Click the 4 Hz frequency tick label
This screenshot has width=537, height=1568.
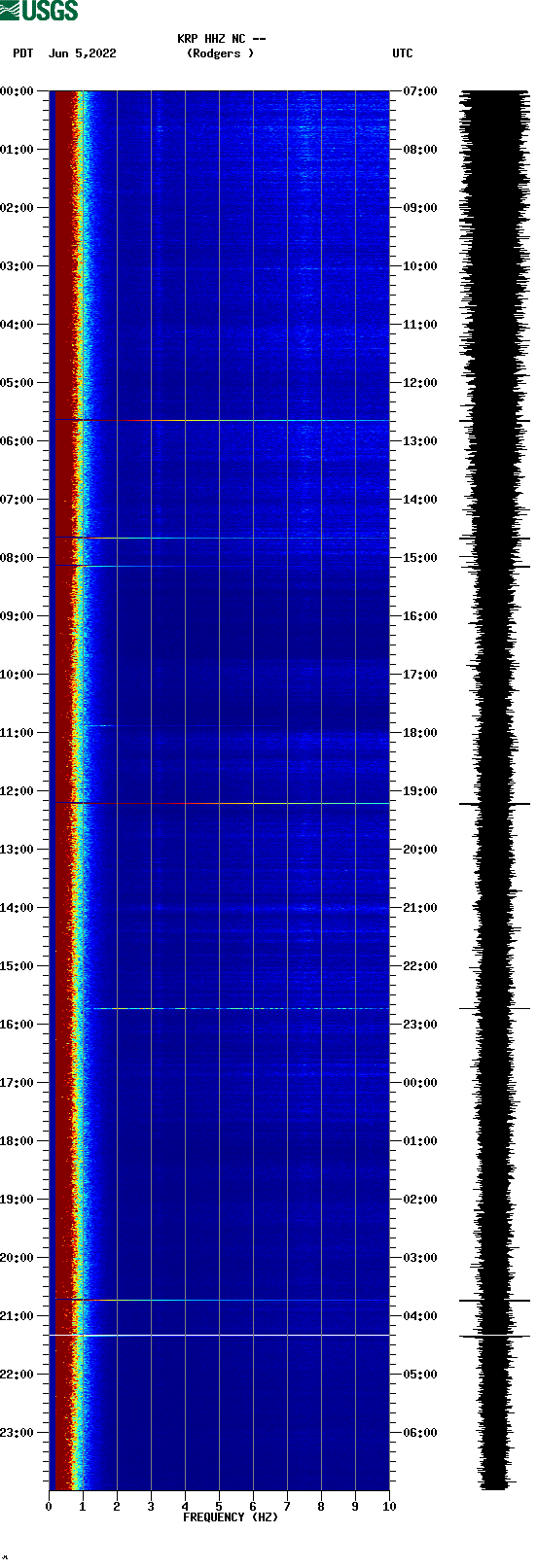click(185, 1507)
